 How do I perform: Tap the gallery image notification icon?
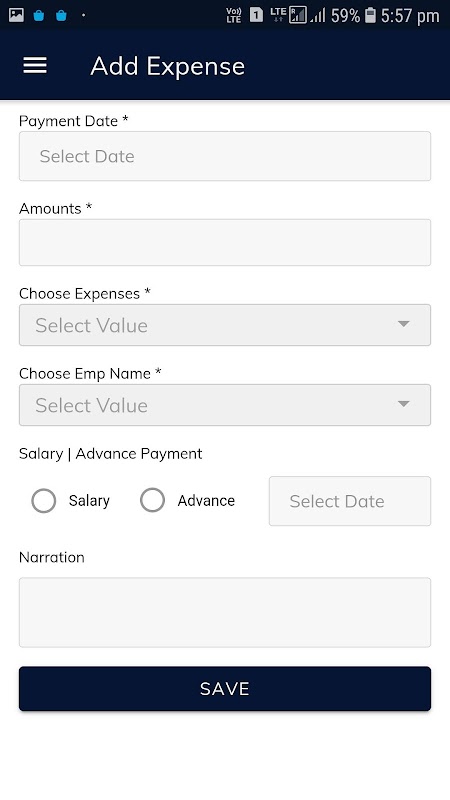tap(16, 15)
